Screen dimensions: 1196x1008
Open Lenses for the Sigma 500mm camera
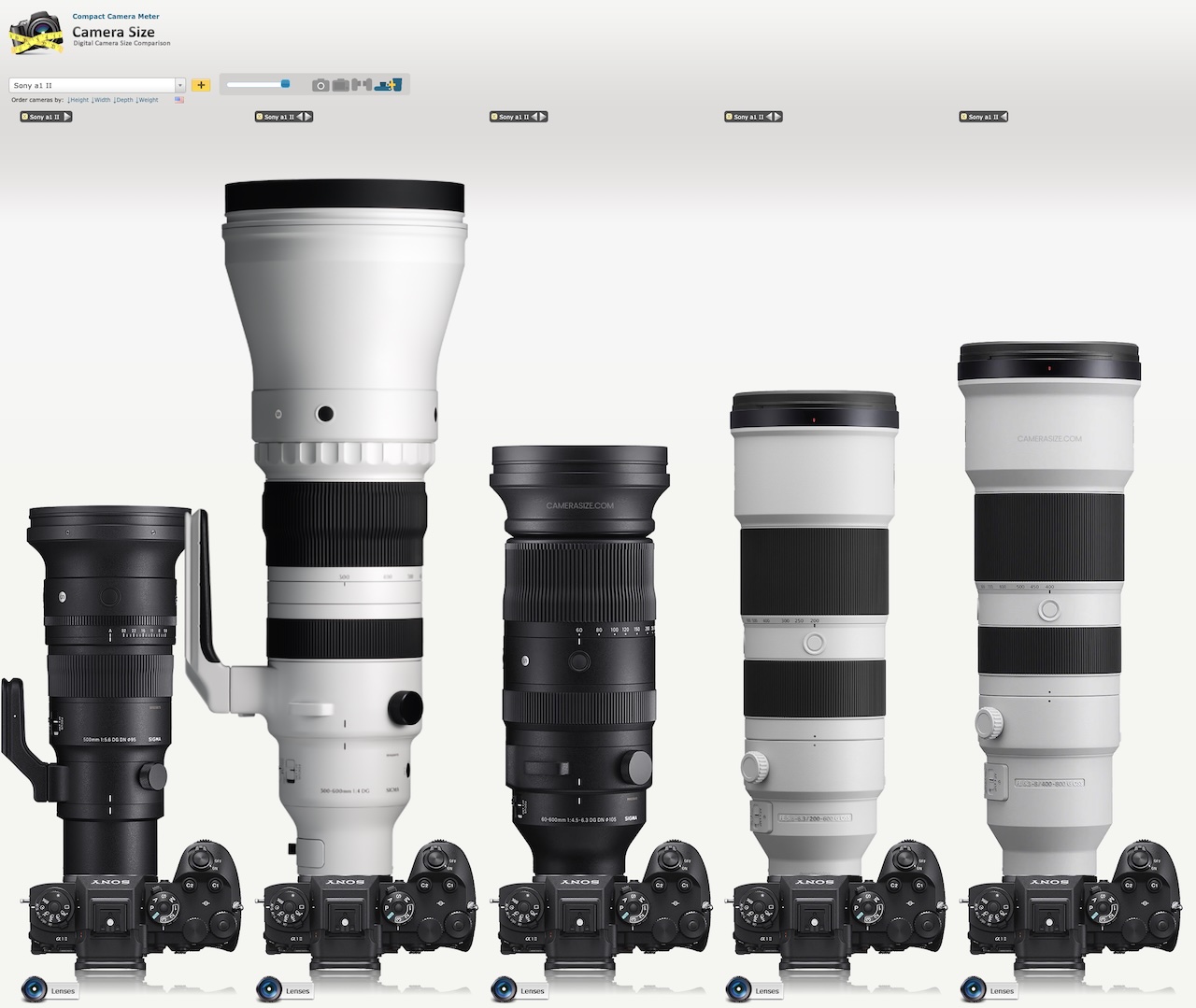[50, 990]
